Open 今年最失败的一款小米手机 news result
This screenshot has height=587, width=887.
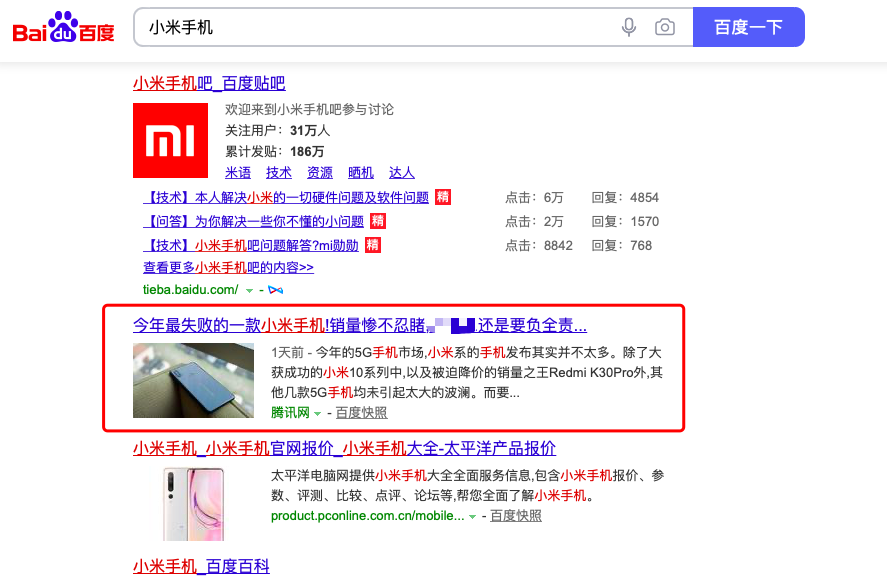pos(360,325)
